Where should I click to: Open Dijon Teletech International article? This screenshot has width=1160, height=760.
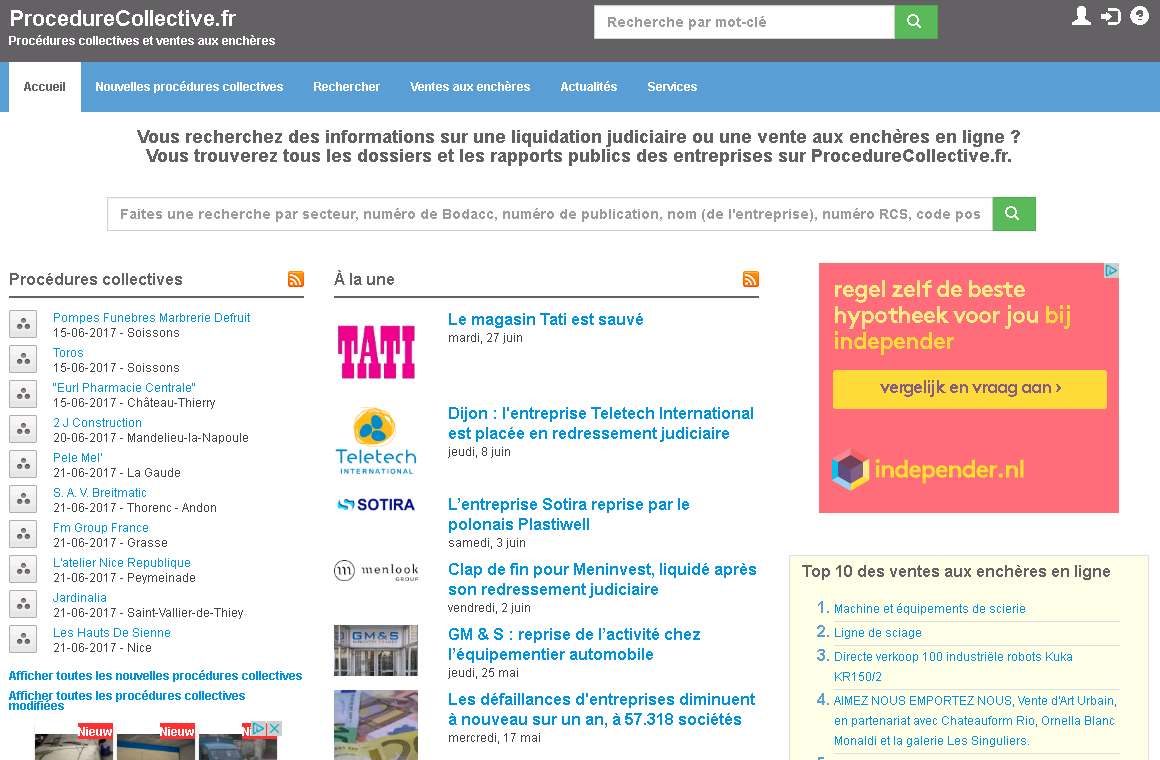[x=601, y=423]
